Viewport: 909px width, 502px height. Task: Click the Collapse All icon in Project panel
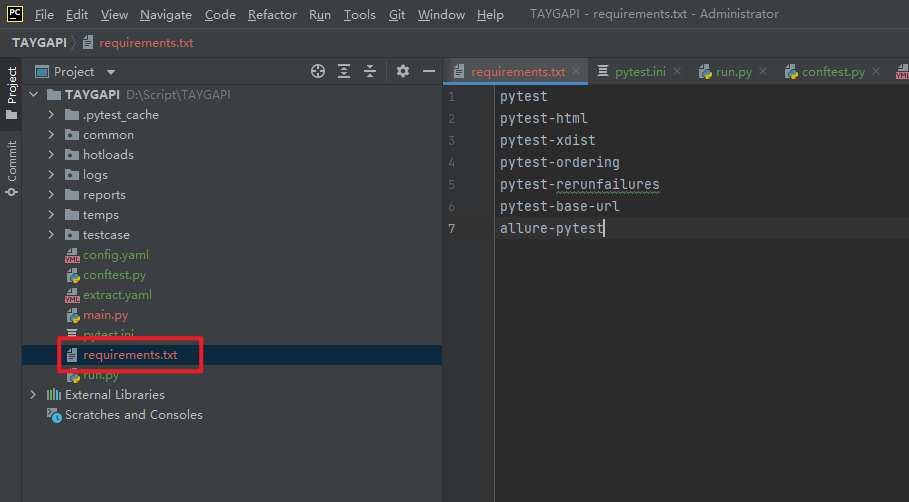click(370, 71)
